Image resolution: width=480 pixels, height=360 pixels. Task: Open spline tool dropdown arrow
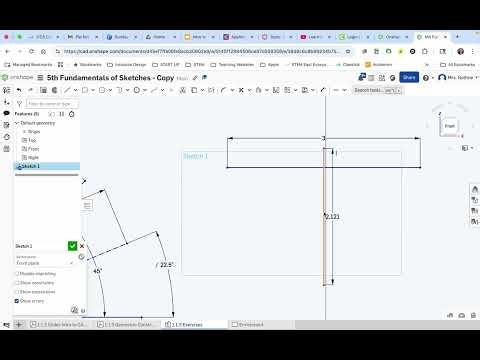click(162, 90)
